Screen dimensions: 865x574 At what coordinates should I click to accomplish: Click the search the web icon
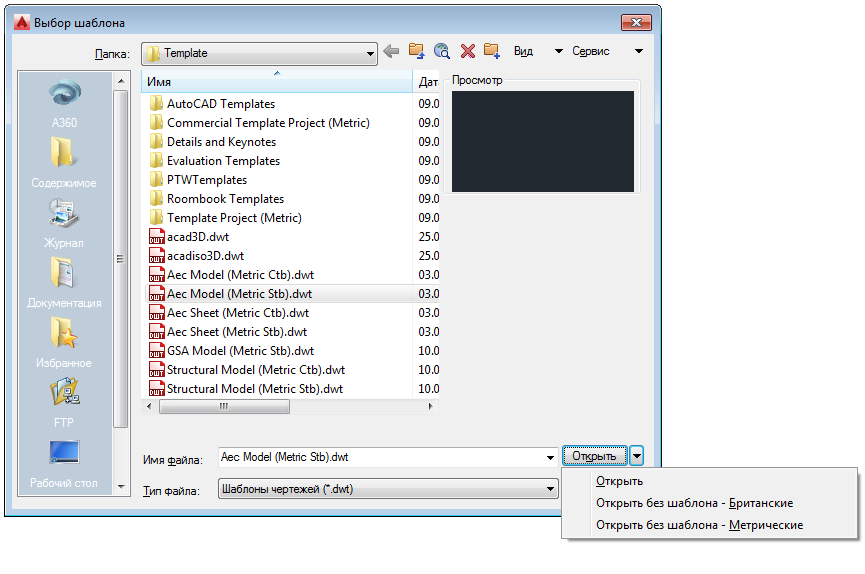(442, 51)
